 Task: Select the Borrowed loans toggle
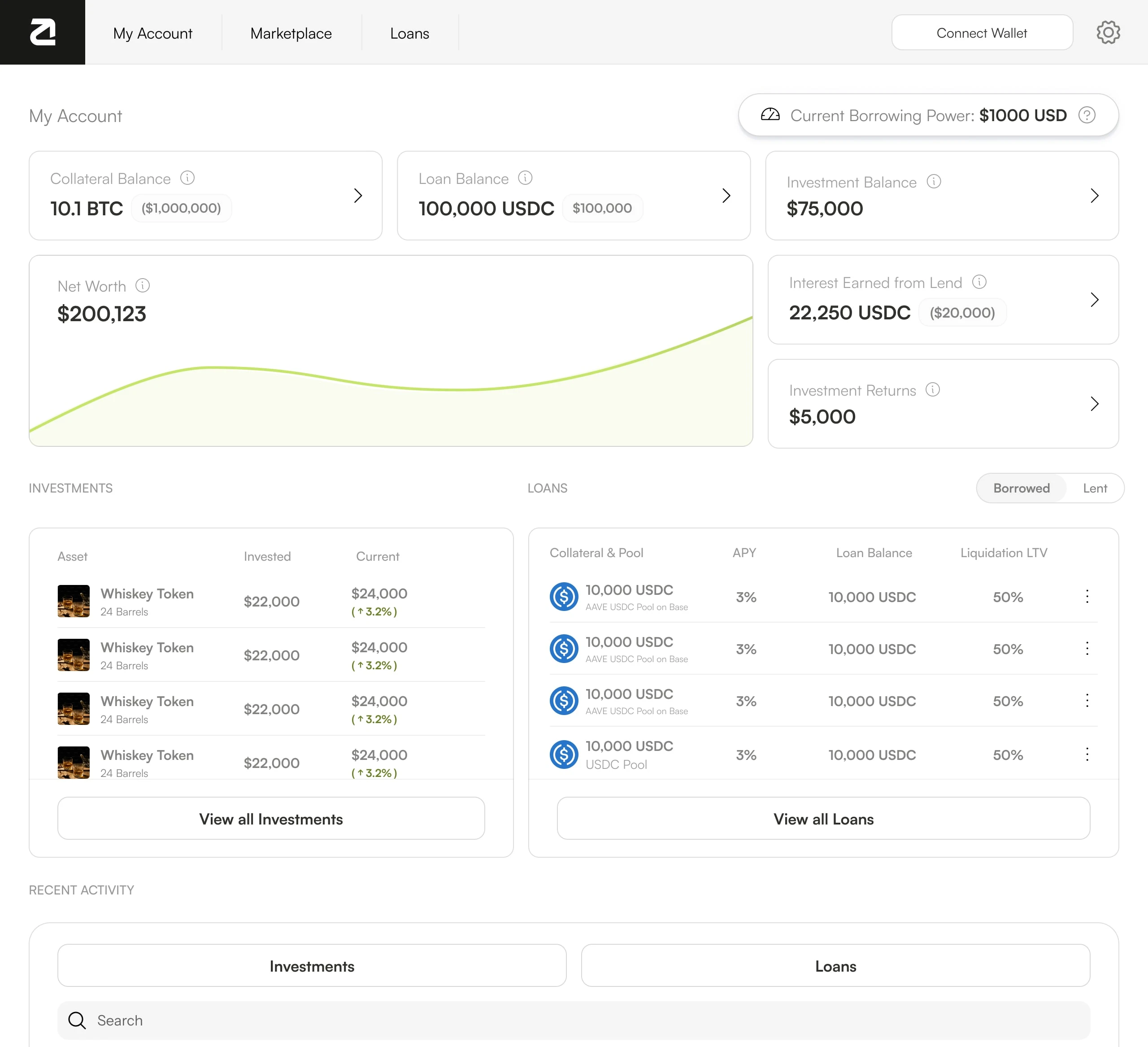(1021, 488)
